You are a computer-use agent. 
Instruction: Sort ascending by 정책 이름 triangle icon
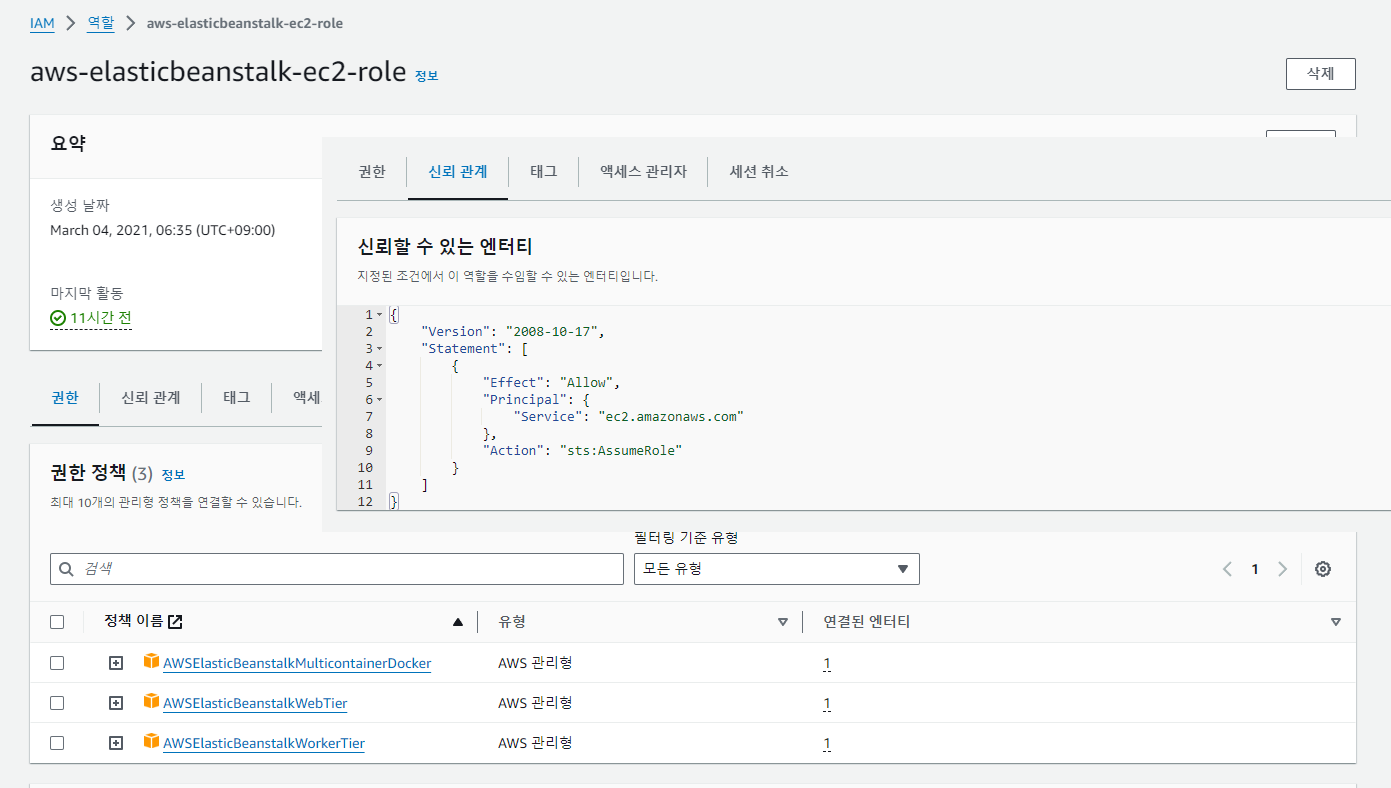(458, 622)
